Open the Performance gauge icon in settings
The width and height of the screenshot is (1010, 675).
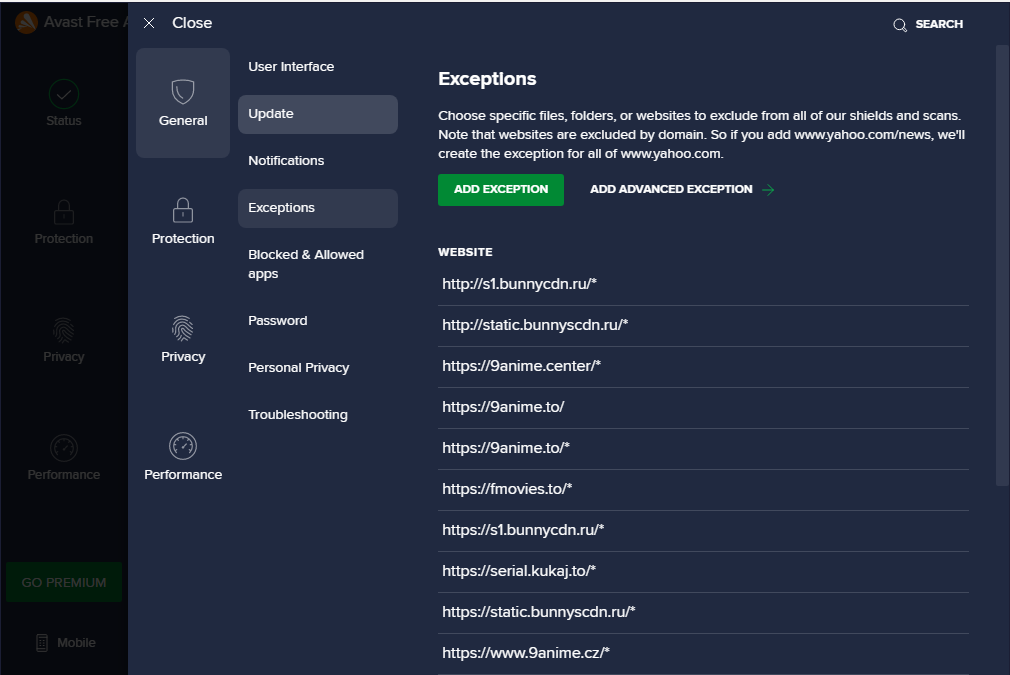pyautogui.click(x=183, y=446)
